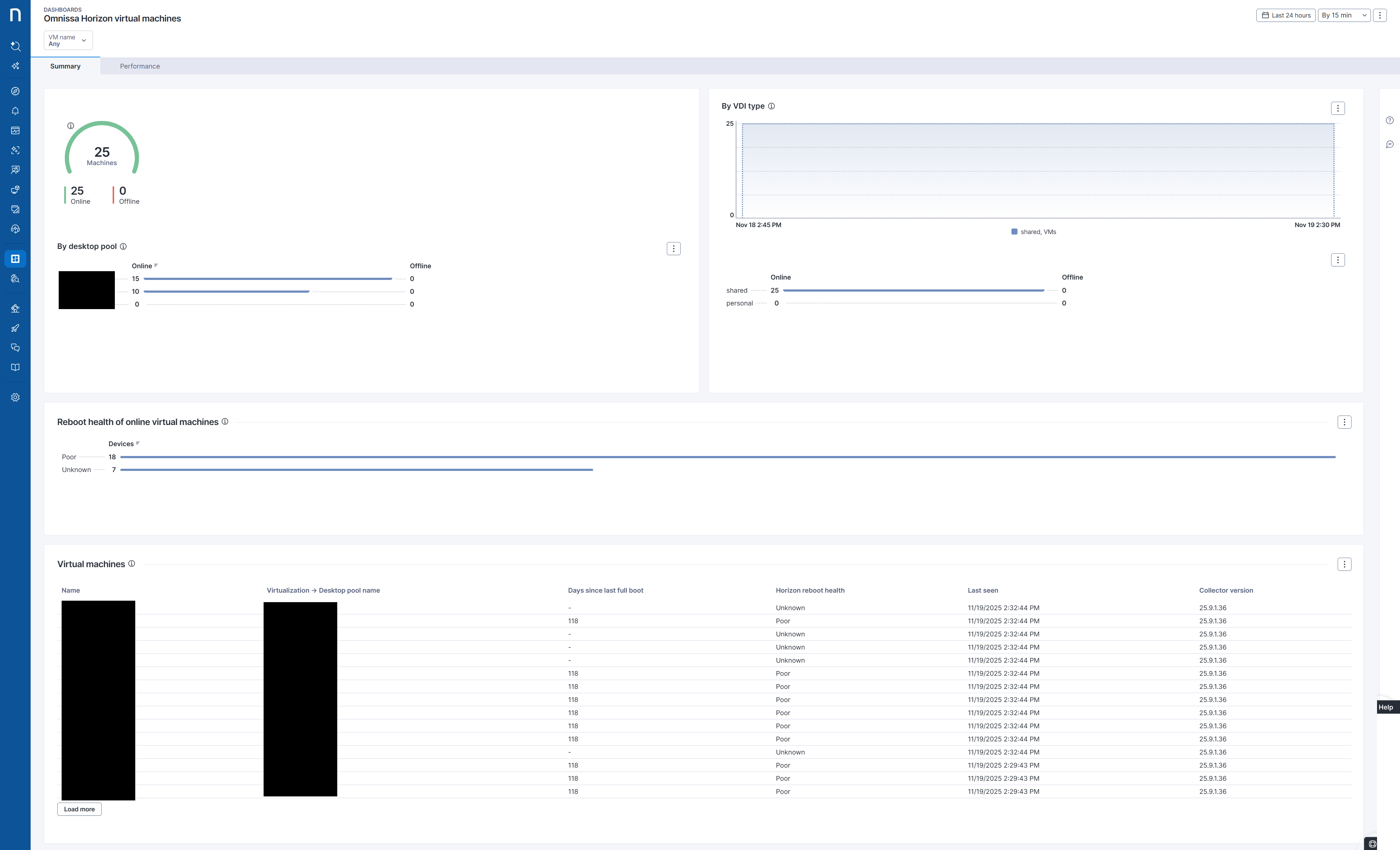Open the alerts bell icon
This screenshot has height=850, width=1400.
15,111
